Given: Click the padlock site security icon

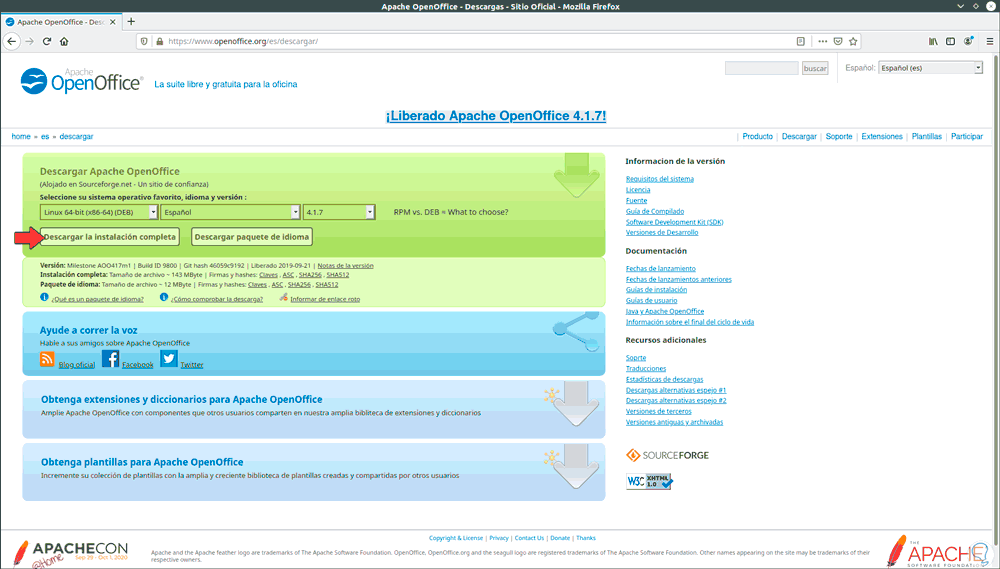Looking at the screenshot, I should point(159,41).
